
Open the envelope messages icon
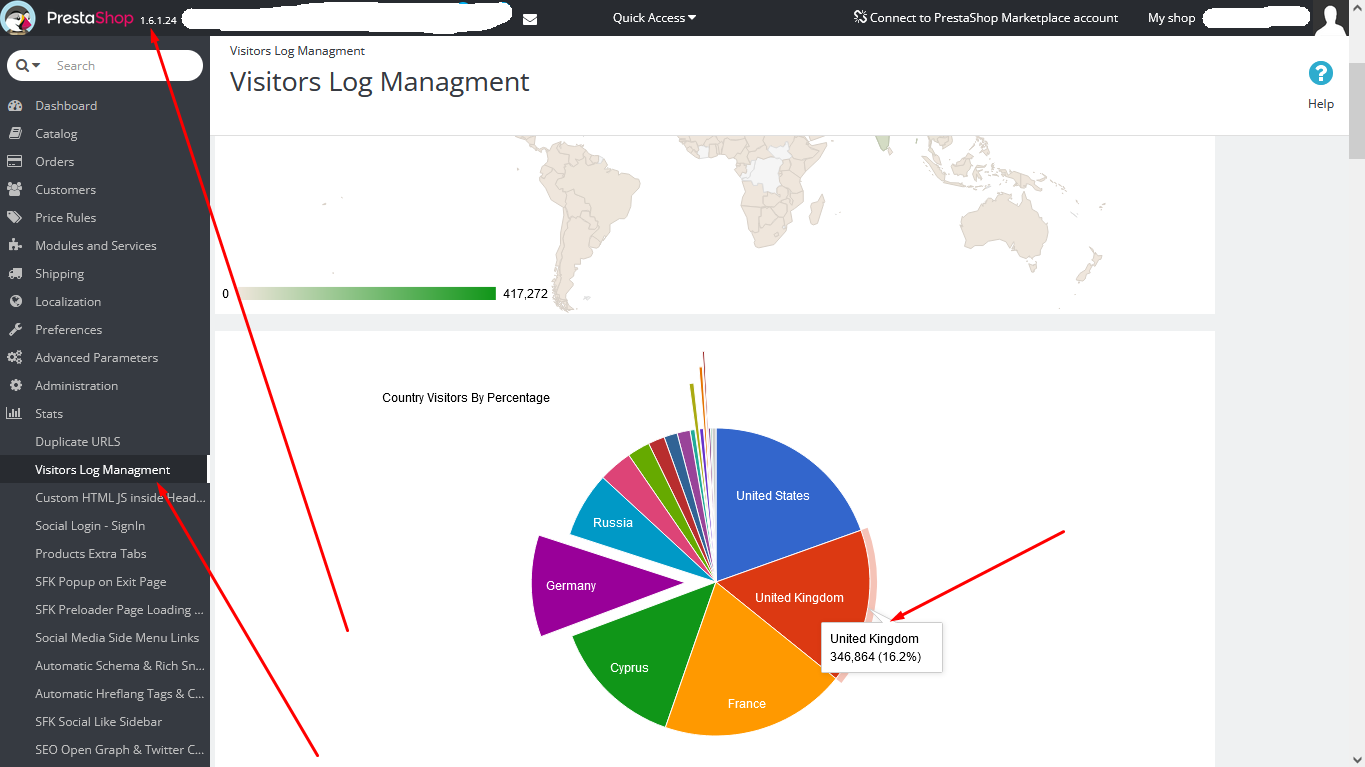click(530, 19)
